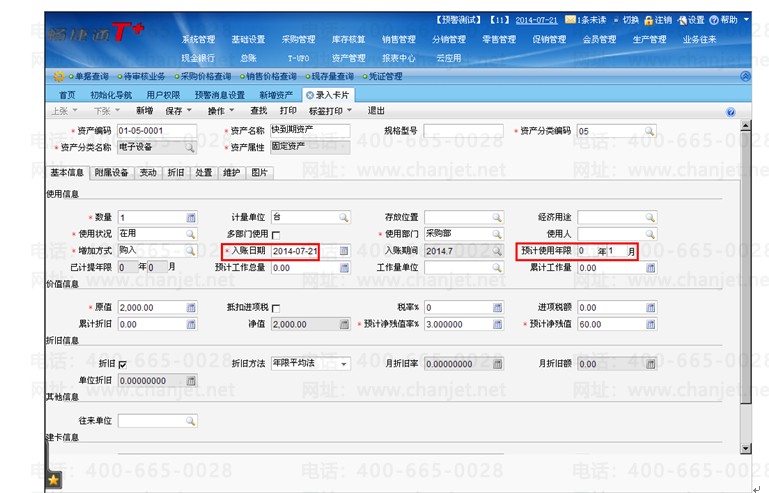Image resolution: width=769 pixels, height=493 pixels.
Task: Open the 资产管理 menu
Action: pos(348,58)
